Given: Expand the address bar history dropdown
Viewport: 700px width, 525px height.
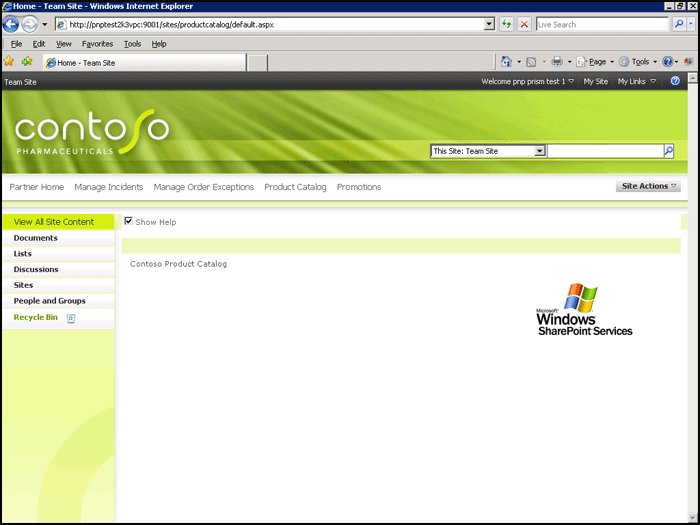Looking at the screenshot, I should pos(489,25).
